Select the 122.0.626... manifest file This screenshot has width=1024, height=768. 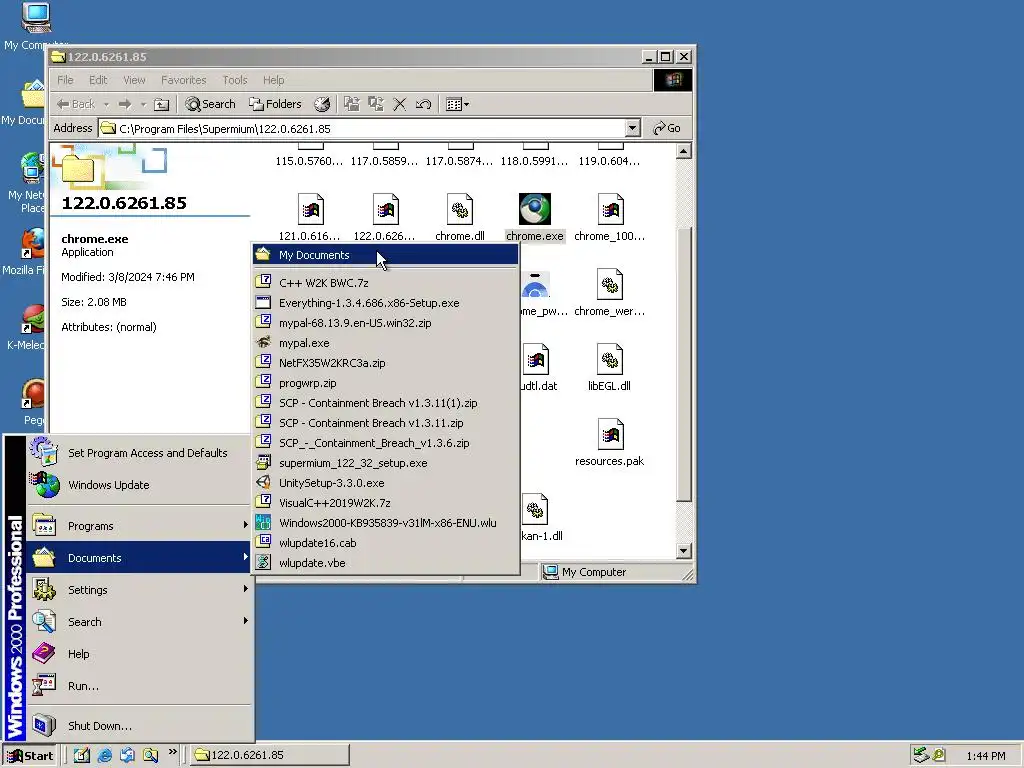click(x=385, y=218)
